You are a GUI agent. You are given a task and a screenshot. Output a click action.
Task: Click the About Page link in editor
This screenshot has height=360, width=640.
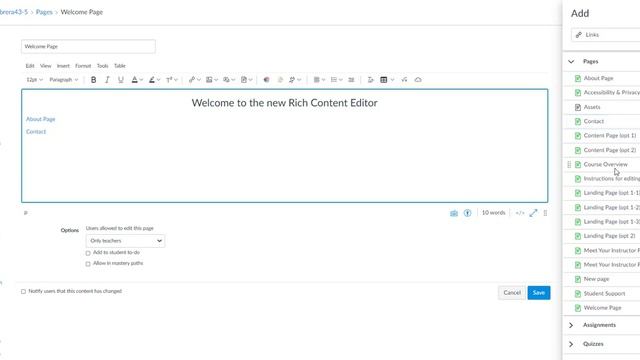pyautogui.click(x=40, y=119)
